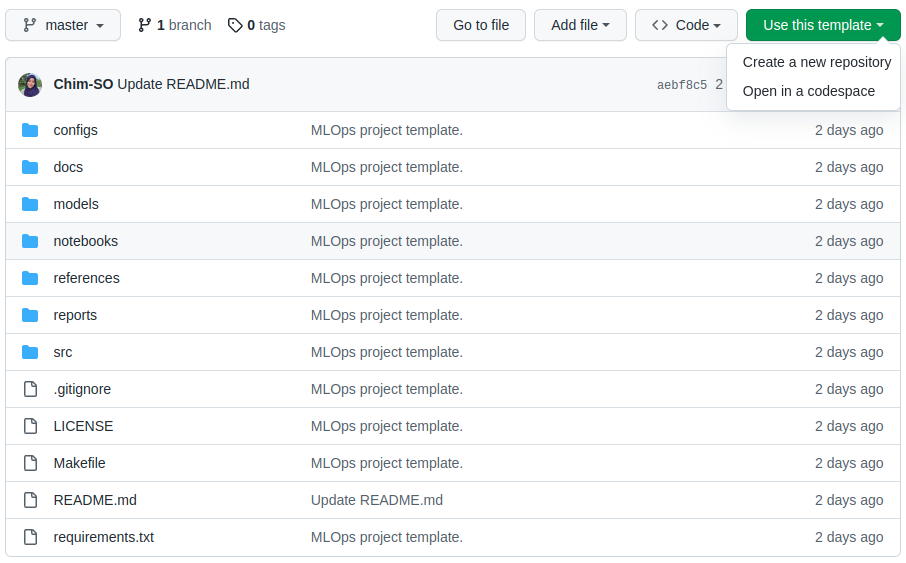Open the Makefile file
This screenshot has height=563, width=906.
point(80,463)
